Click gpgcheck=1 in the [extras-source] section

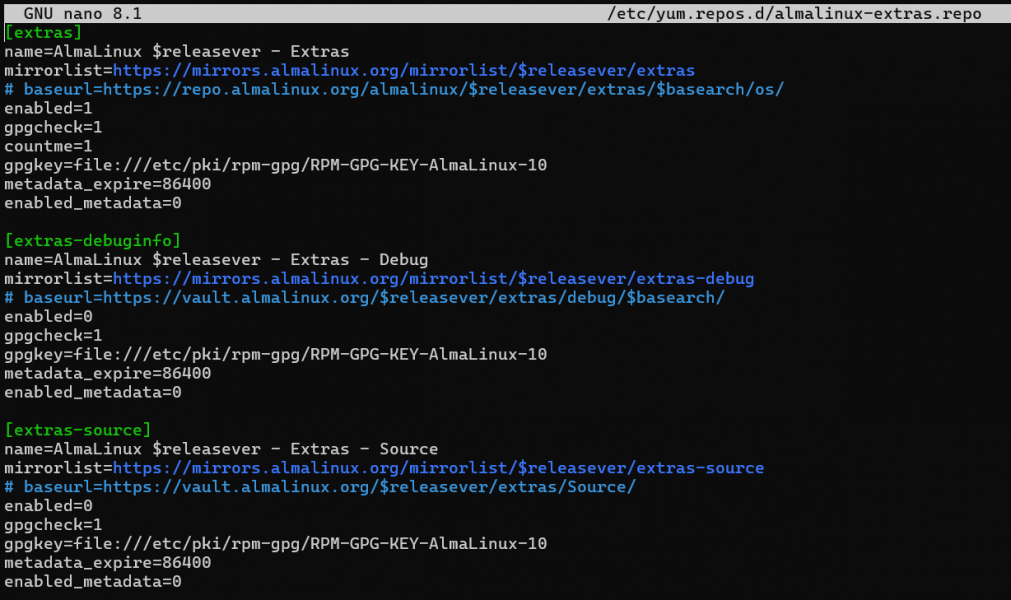point(54,525)
